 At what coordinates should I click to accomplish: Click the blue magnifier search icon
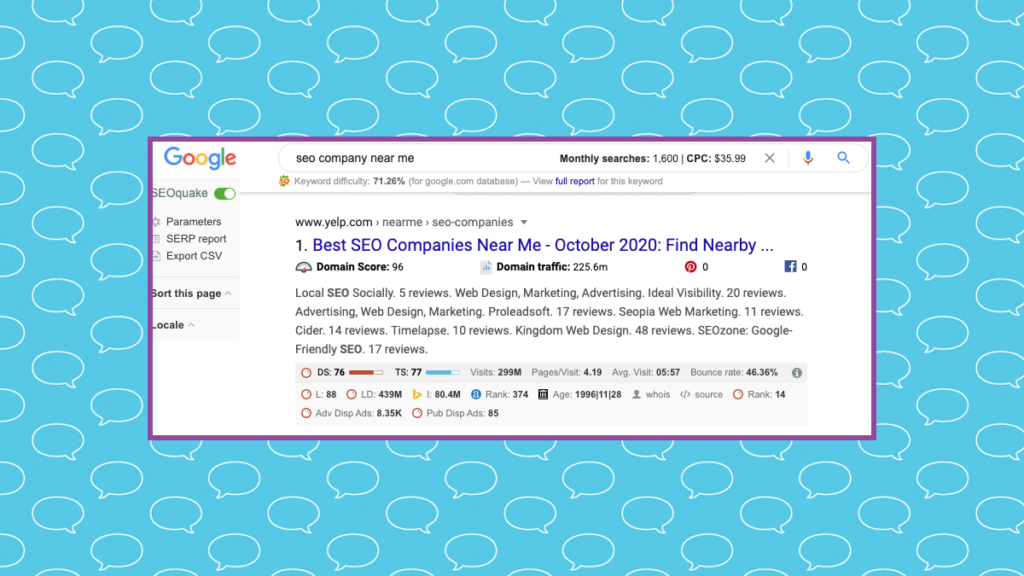point(843,158)
